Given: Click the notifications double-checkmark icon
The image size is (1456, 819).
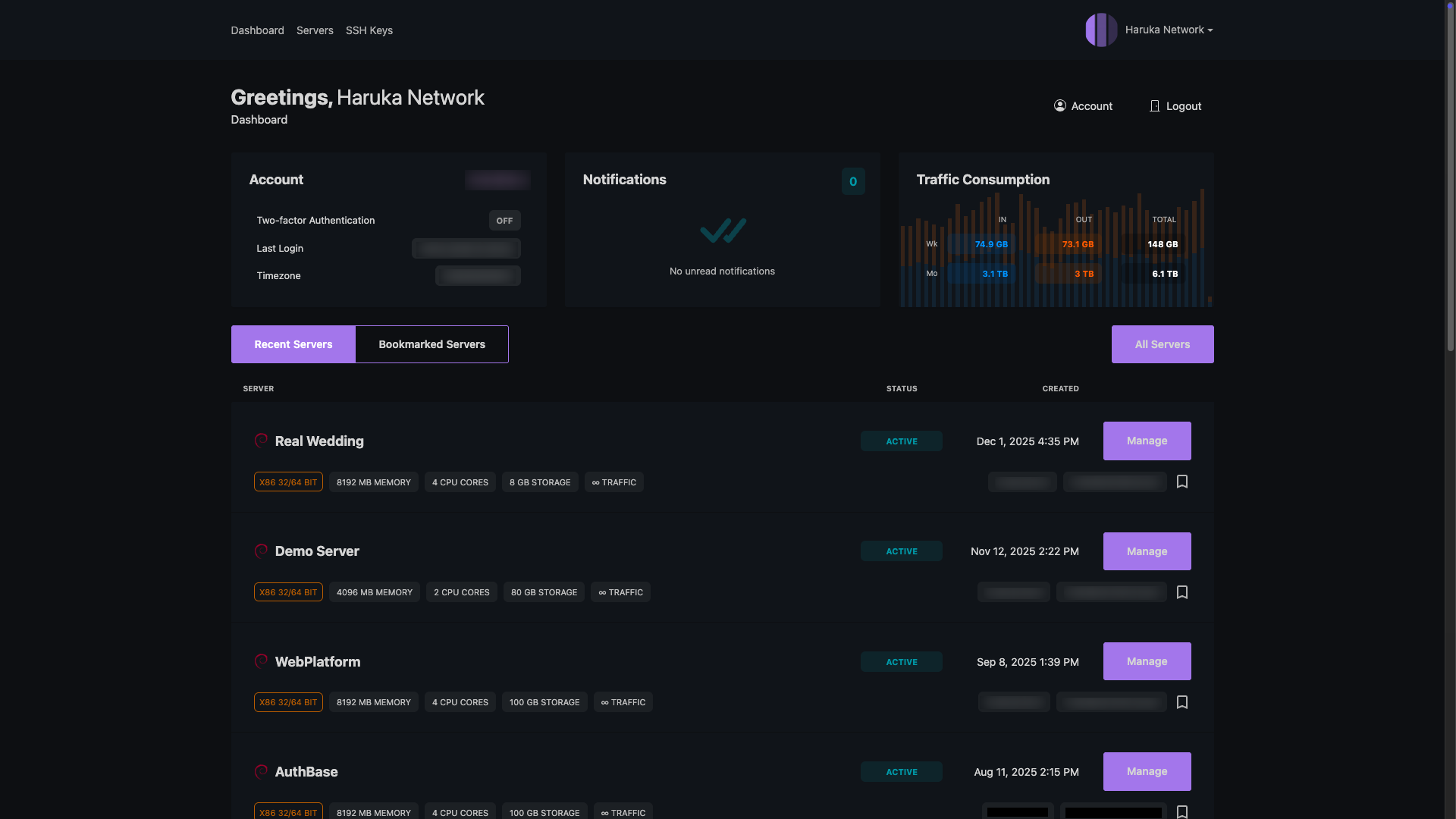Looking at the screenshot, I should click(722, 231).
